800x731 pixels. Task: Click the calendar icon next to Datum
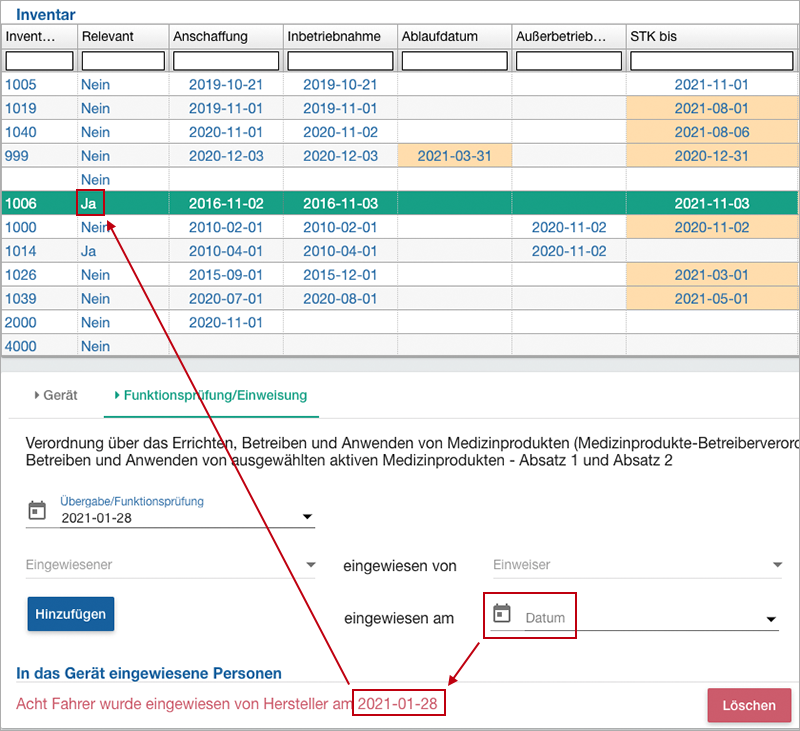[x=502, y=613]
